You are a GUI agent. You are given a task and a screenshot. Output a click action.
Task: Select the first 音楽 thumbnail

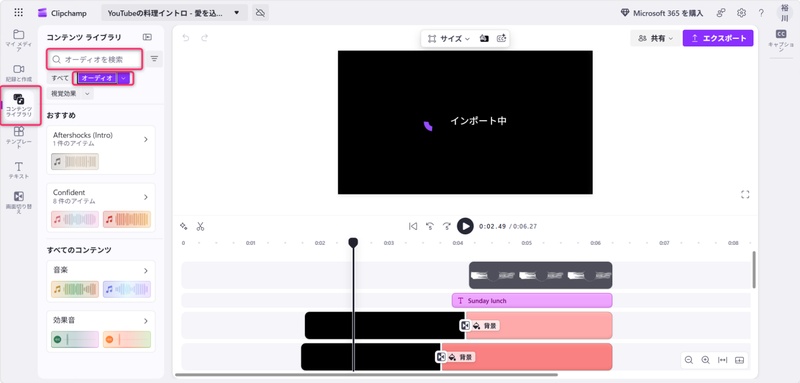point(75,289)
